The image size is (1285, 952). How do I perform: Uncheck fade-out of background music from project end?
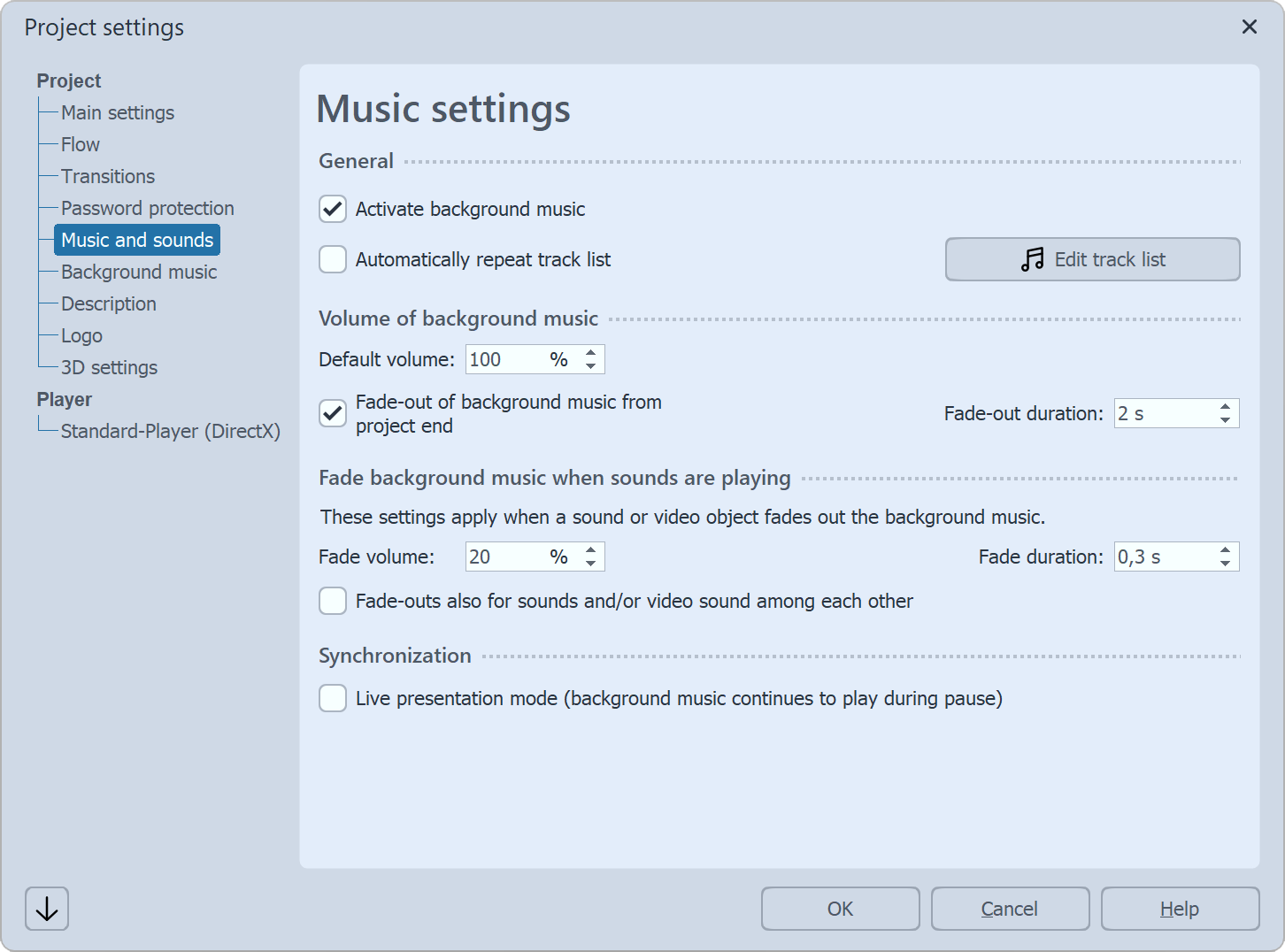[x=332, y=413]
